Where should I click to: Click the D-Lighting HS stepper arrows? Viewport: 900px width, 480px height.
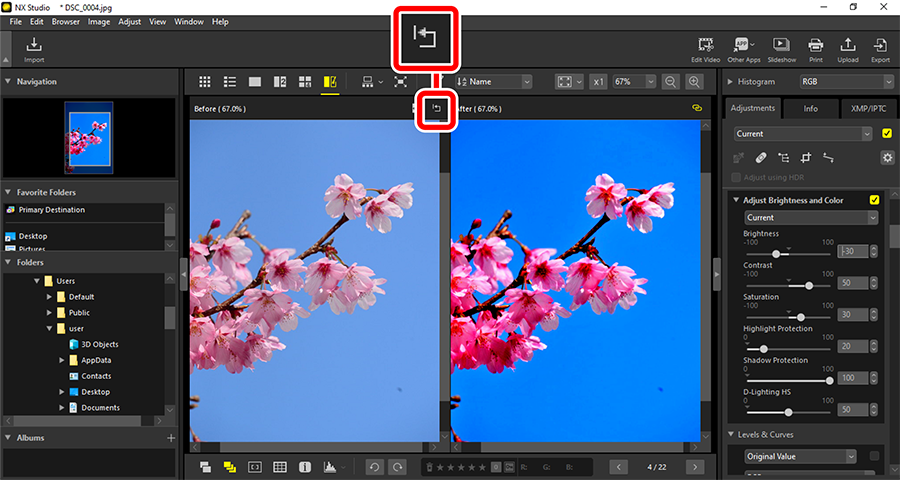pyautogui.click(x=874, y=410)
